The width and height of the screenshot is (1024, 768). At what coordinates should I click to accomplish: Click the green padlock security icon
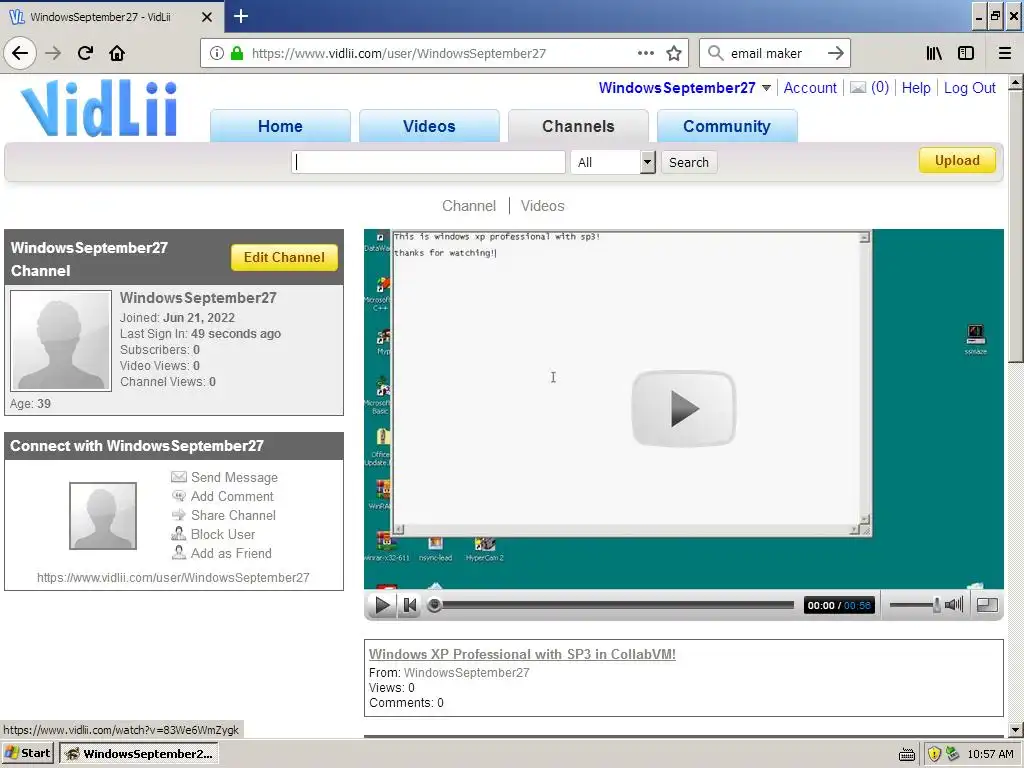(237, 54)
